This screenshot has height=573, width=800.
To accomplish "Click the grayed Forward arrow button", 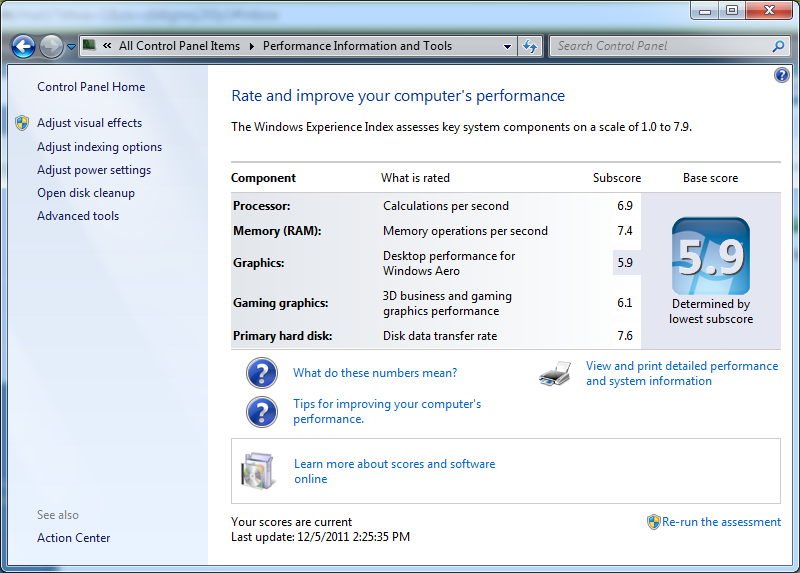I will [51, 46].
